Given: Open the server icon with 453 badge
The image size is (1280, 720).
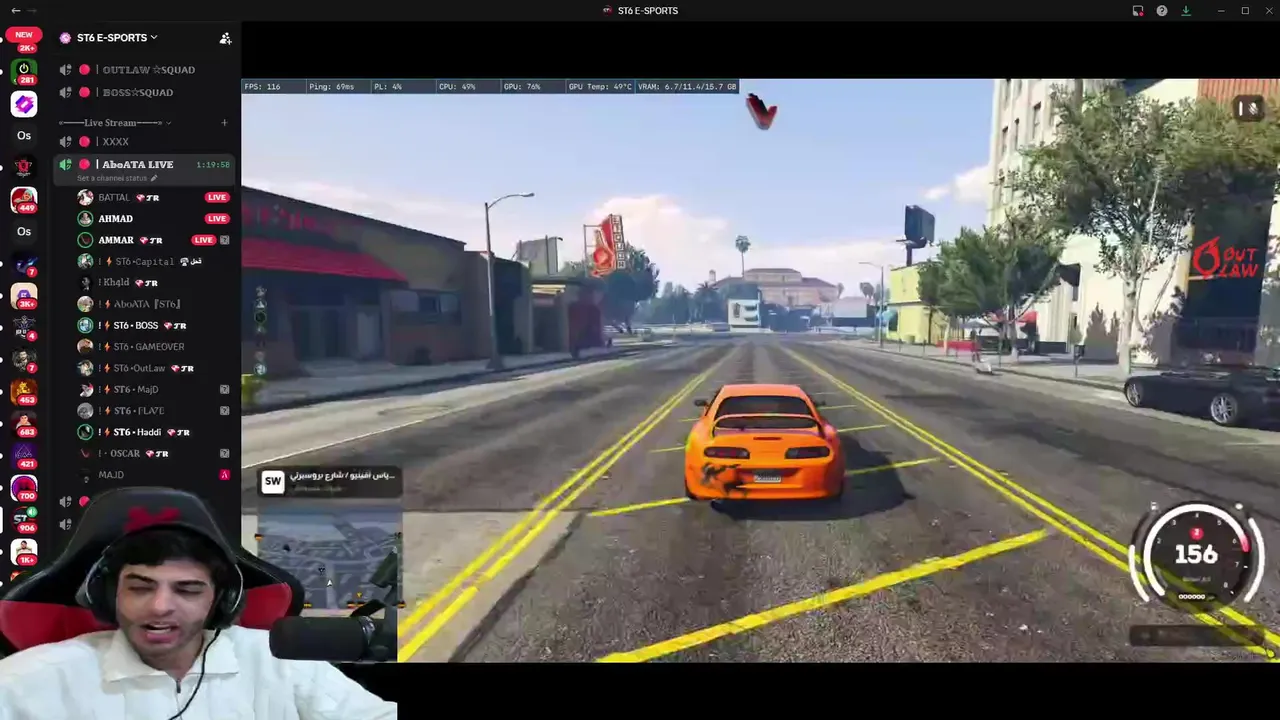Looking at the screenshot, I should pyautogui.click(x=24, y=392).
